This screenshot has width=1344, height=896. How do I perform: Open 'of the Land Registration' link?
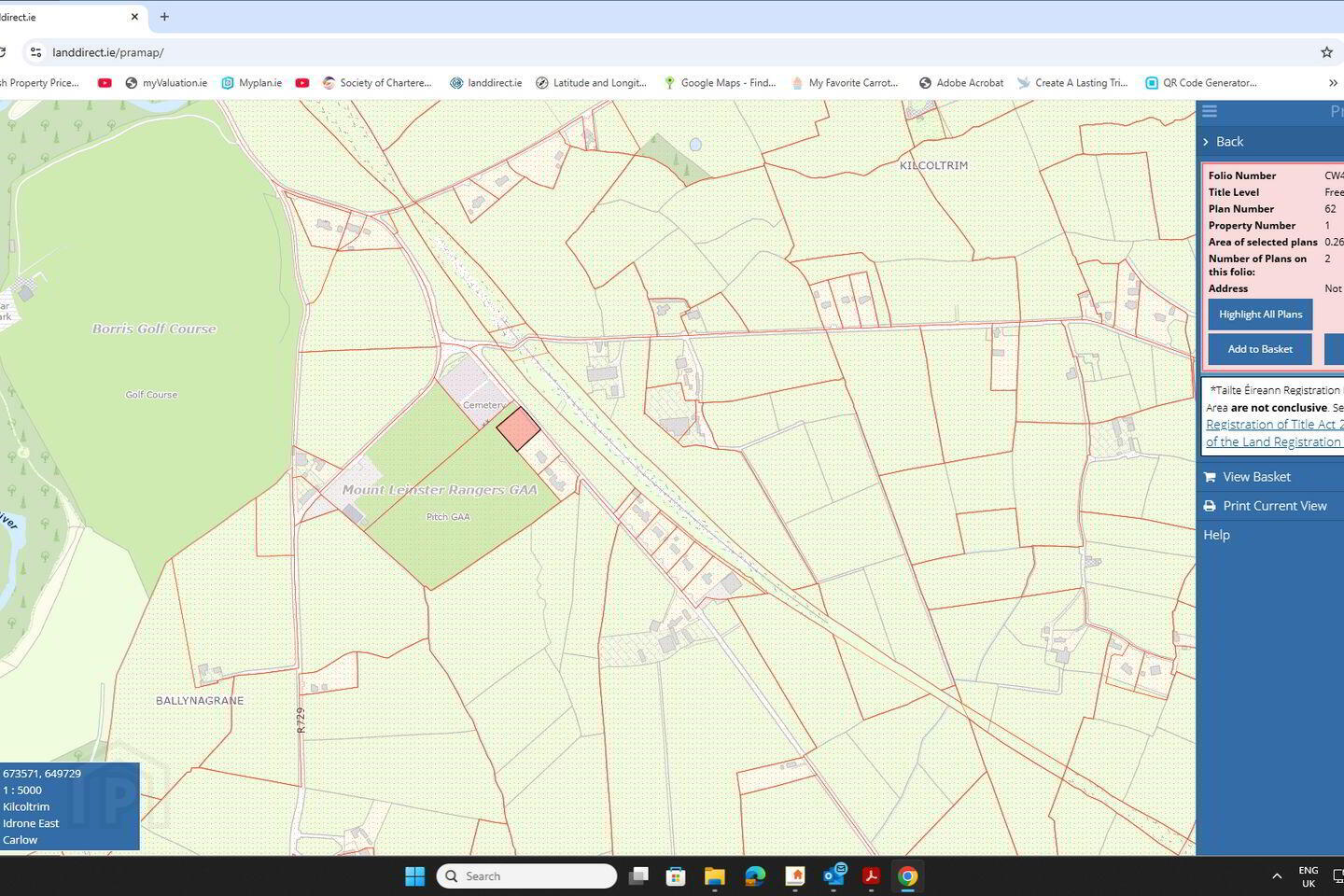1275,442
